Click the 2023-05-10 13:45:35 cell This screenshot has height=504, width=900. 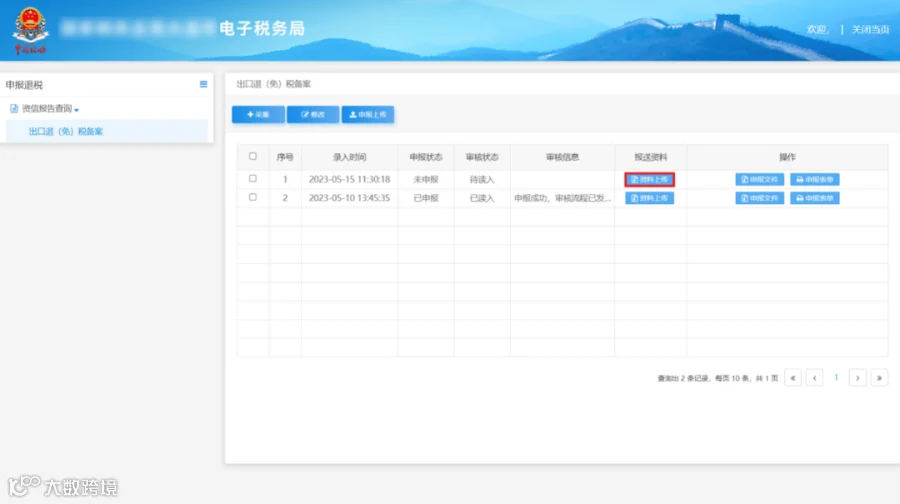pyautogui.click(x=349, y=198)
